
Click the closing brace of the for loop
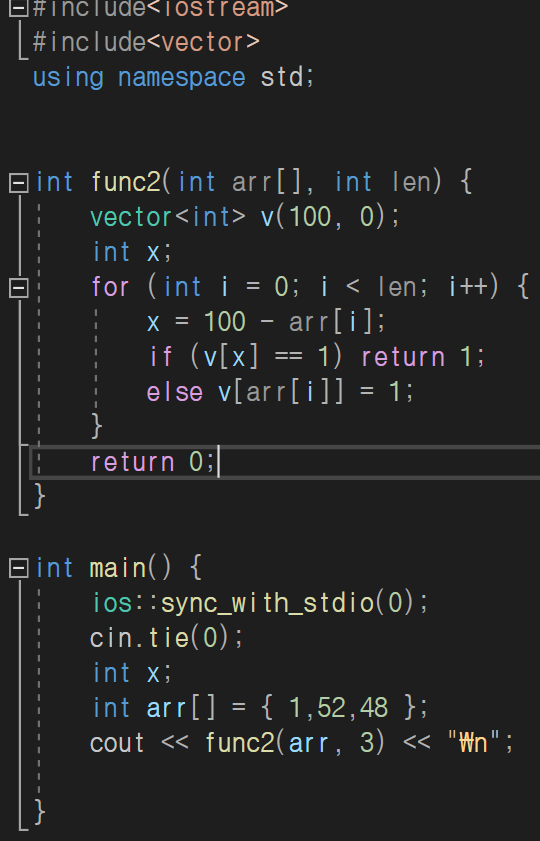[x=97, y=427]
